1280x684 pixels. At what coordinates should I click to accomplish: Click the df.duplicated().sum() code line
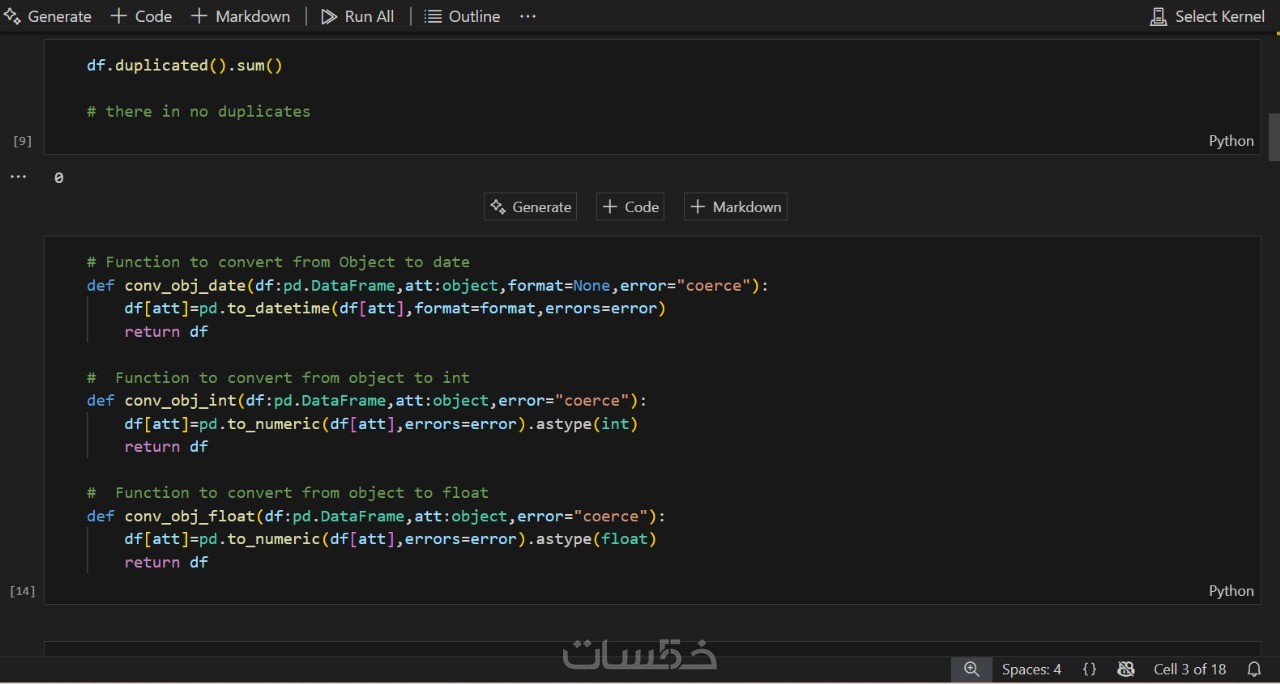[x=185, y=65]
